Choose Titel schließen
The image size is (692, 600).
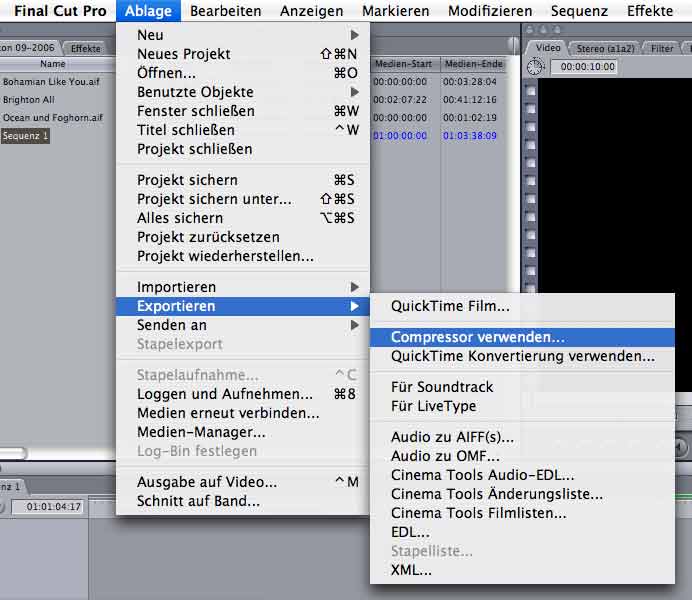pos(243,130)
